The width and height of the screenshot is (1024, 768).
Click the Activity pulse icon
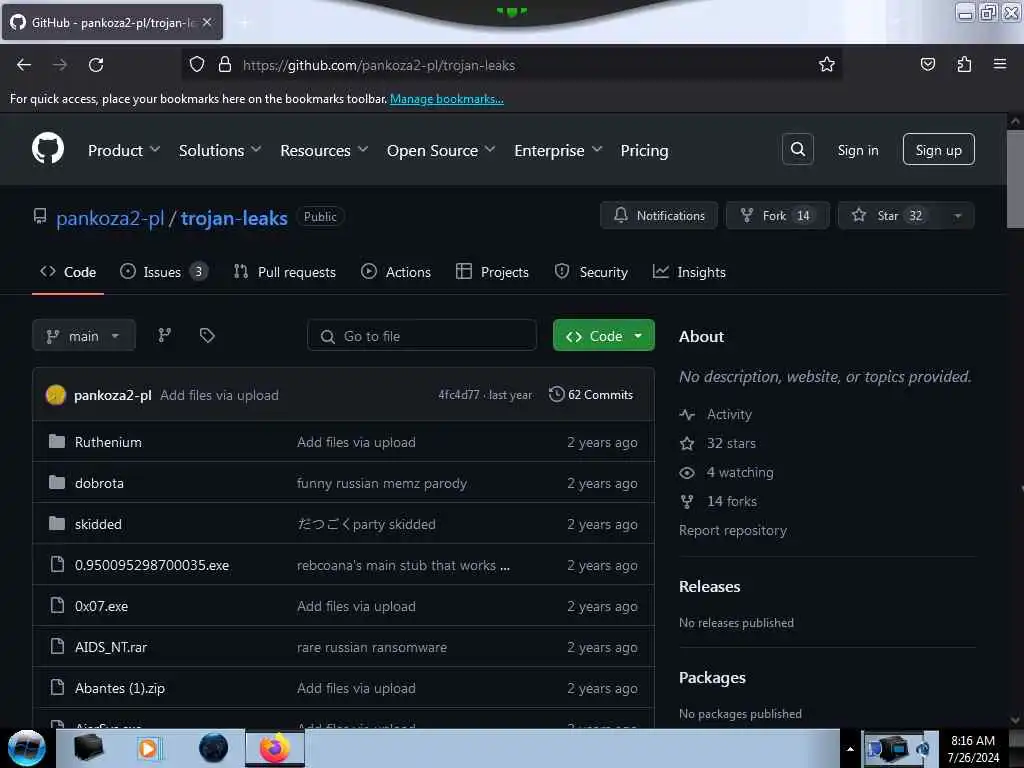[686, 414]
